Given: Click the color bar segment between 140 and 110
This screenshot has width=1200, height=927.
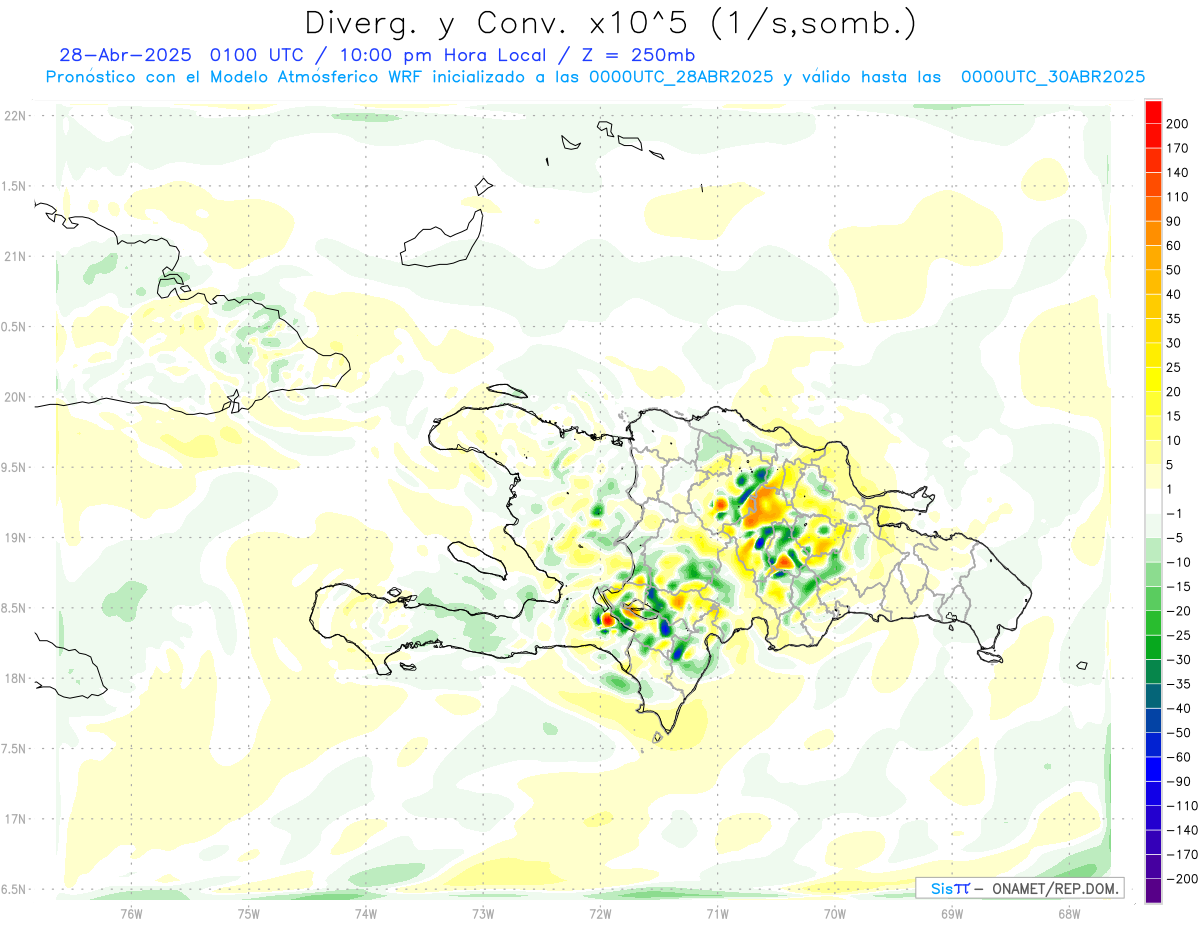Looking at the screenshot, I should pyautogui.click(x=1154, y=185).
